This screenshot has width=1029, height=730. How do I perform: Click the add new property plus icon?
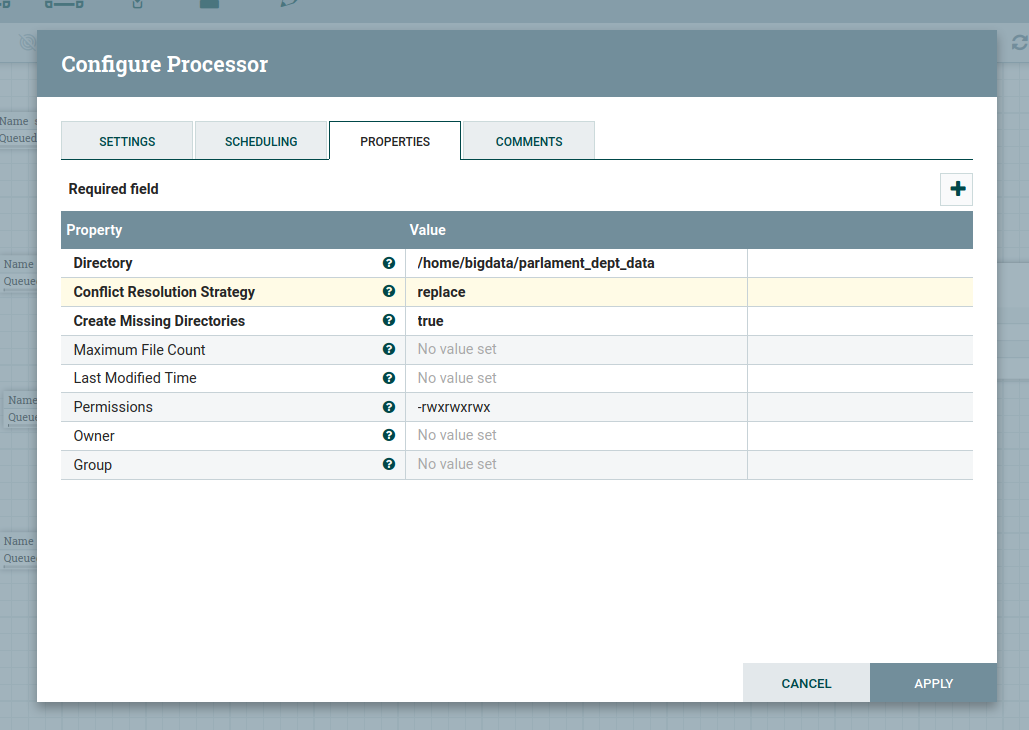coord(956,189)
